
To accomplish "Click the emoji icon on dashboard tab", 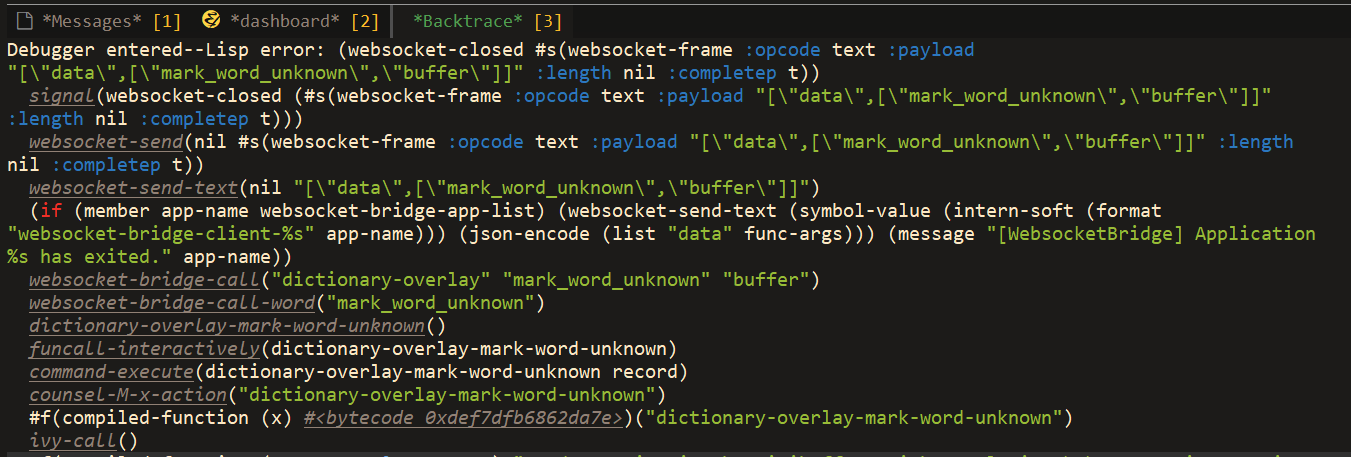I will [211, 19].
